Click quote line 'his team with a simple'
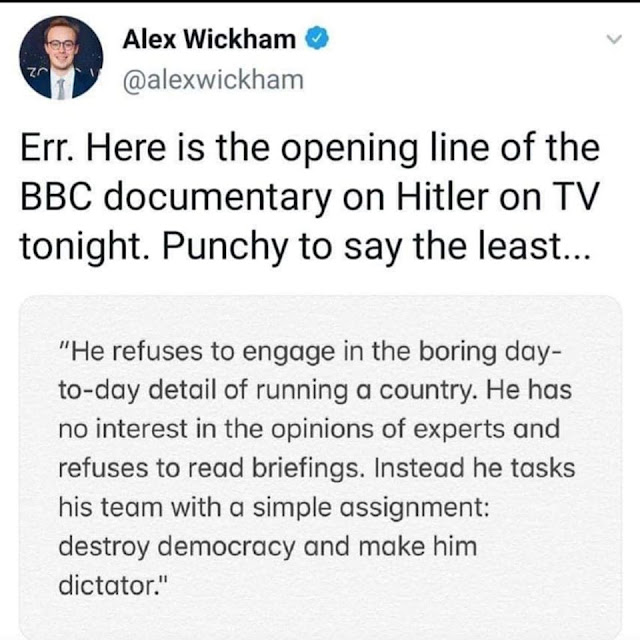Screen dimensions: 640x640 click(x=274, y=509)
